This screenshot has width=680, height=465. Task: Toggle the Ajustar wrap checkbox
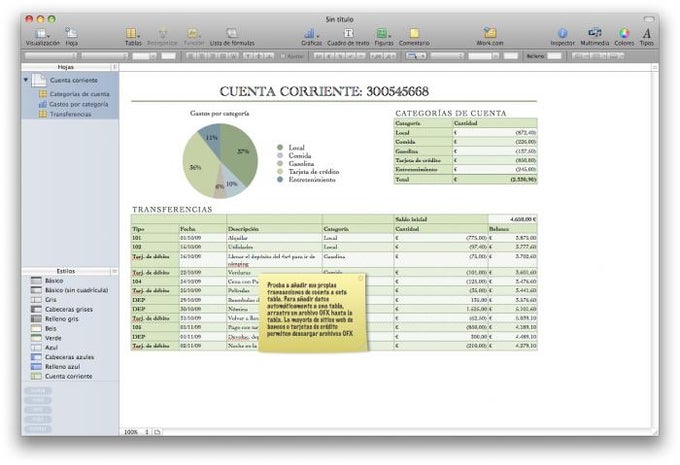point(283,56)
